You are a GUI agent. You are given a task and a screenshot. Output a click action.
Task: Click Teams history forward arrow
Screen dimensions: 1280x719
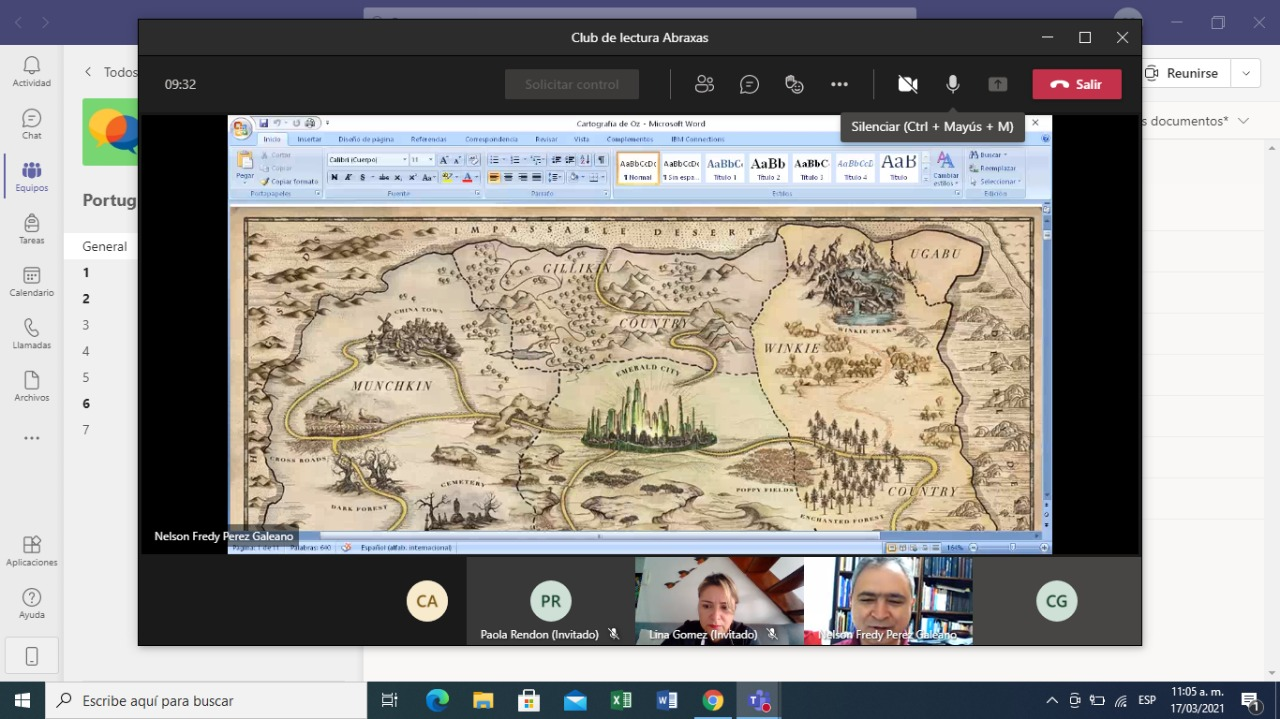tap(46, 22)
